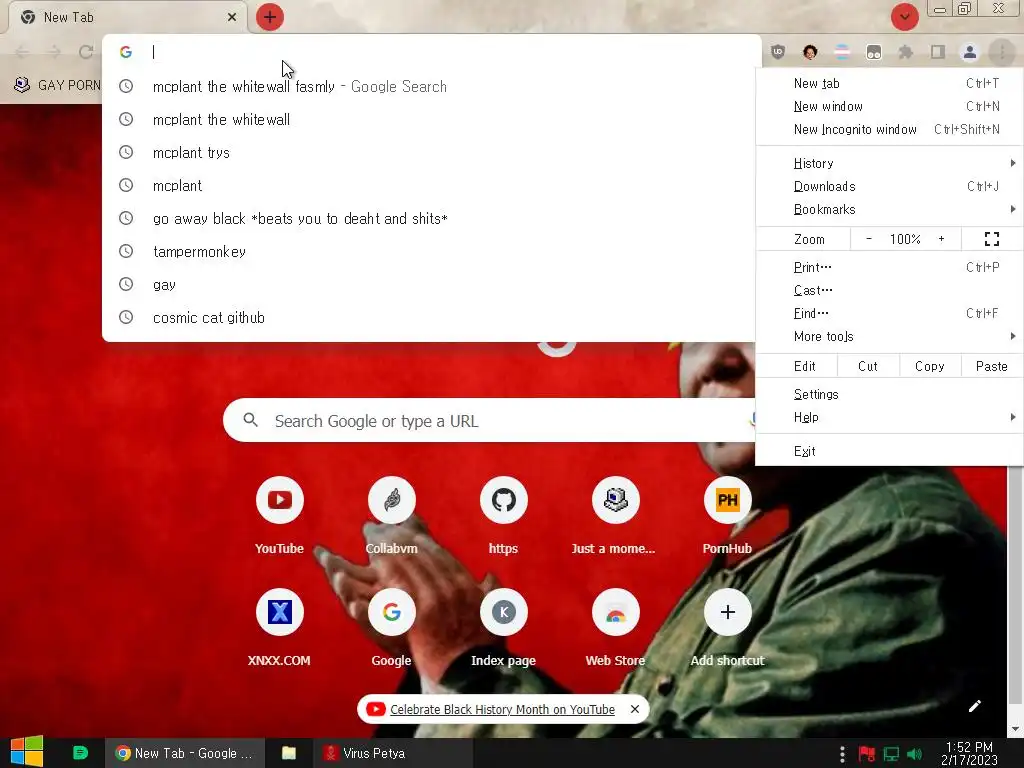1024x768 pixels.
Task: Choose Print from the Chrome menu
Action: tap(889, 267)
